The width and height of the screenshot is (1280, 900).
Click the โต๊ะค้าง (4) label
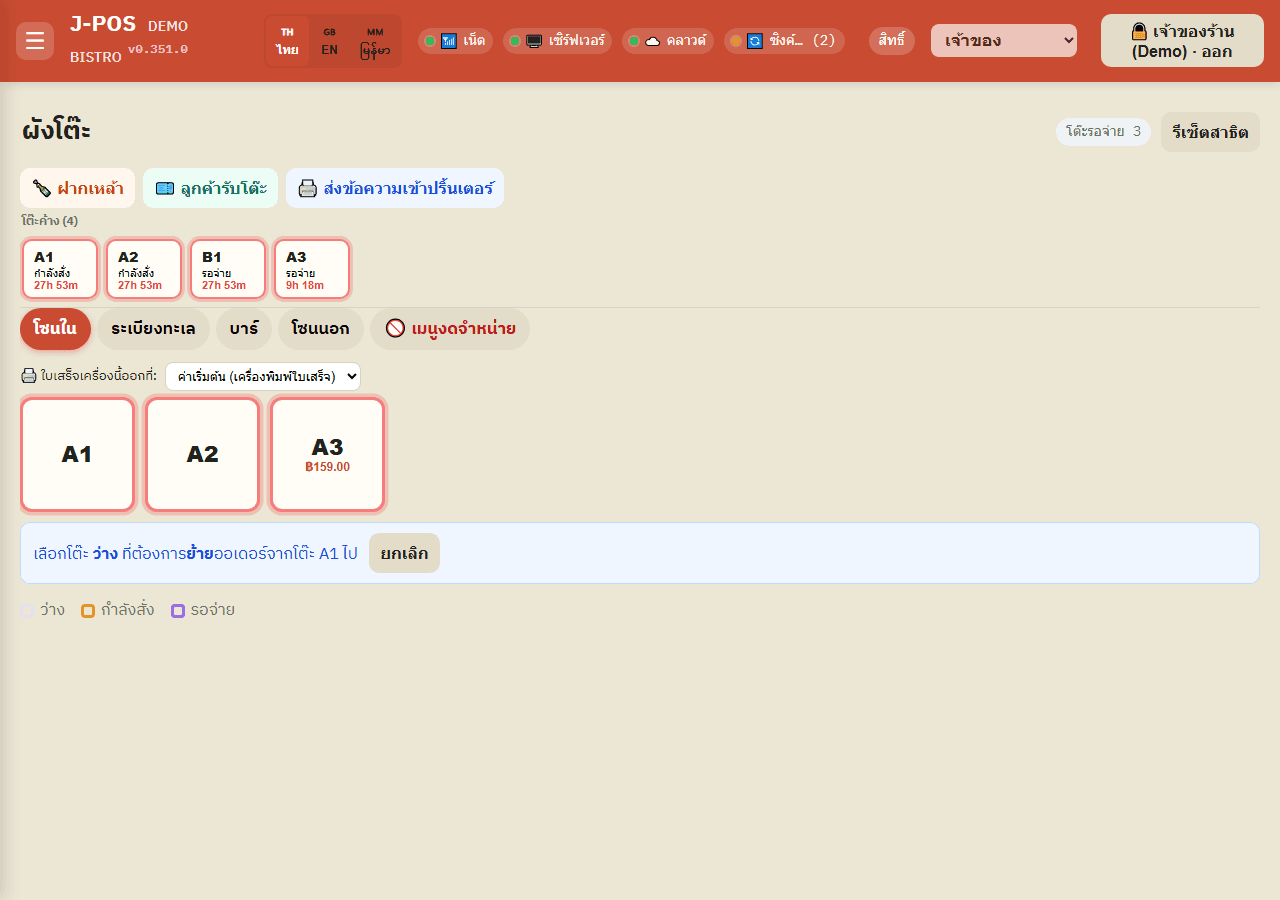pos(49,221)
